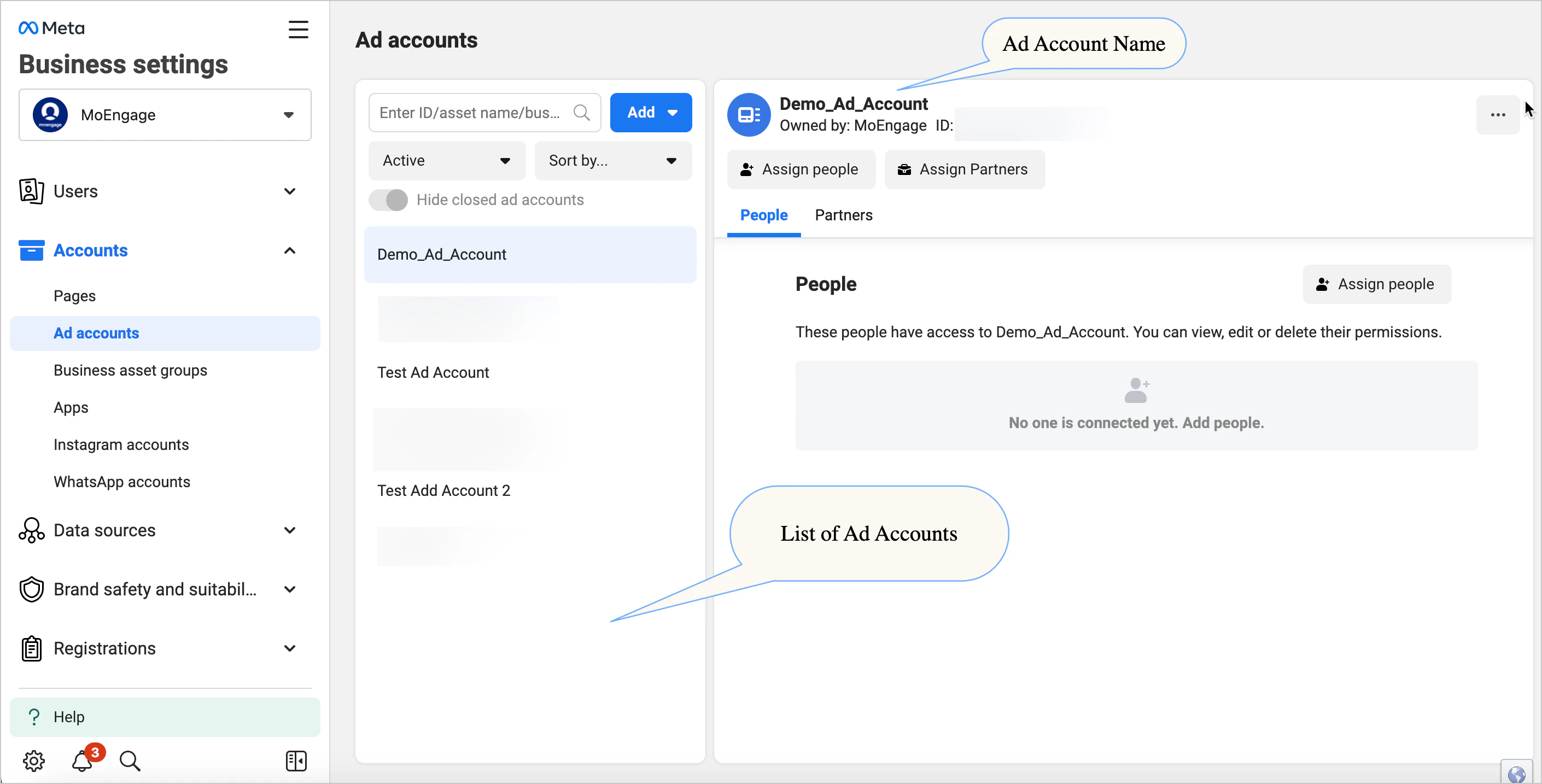
Task: Open the Sort by dropdown
Action: click(x=612, y=160)
